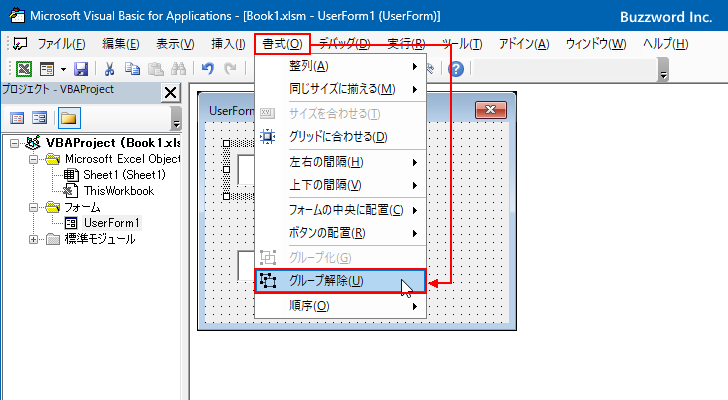Open Project panel toolbar overflow arrow
728x400 pixels.
click(x=176, y=118)
